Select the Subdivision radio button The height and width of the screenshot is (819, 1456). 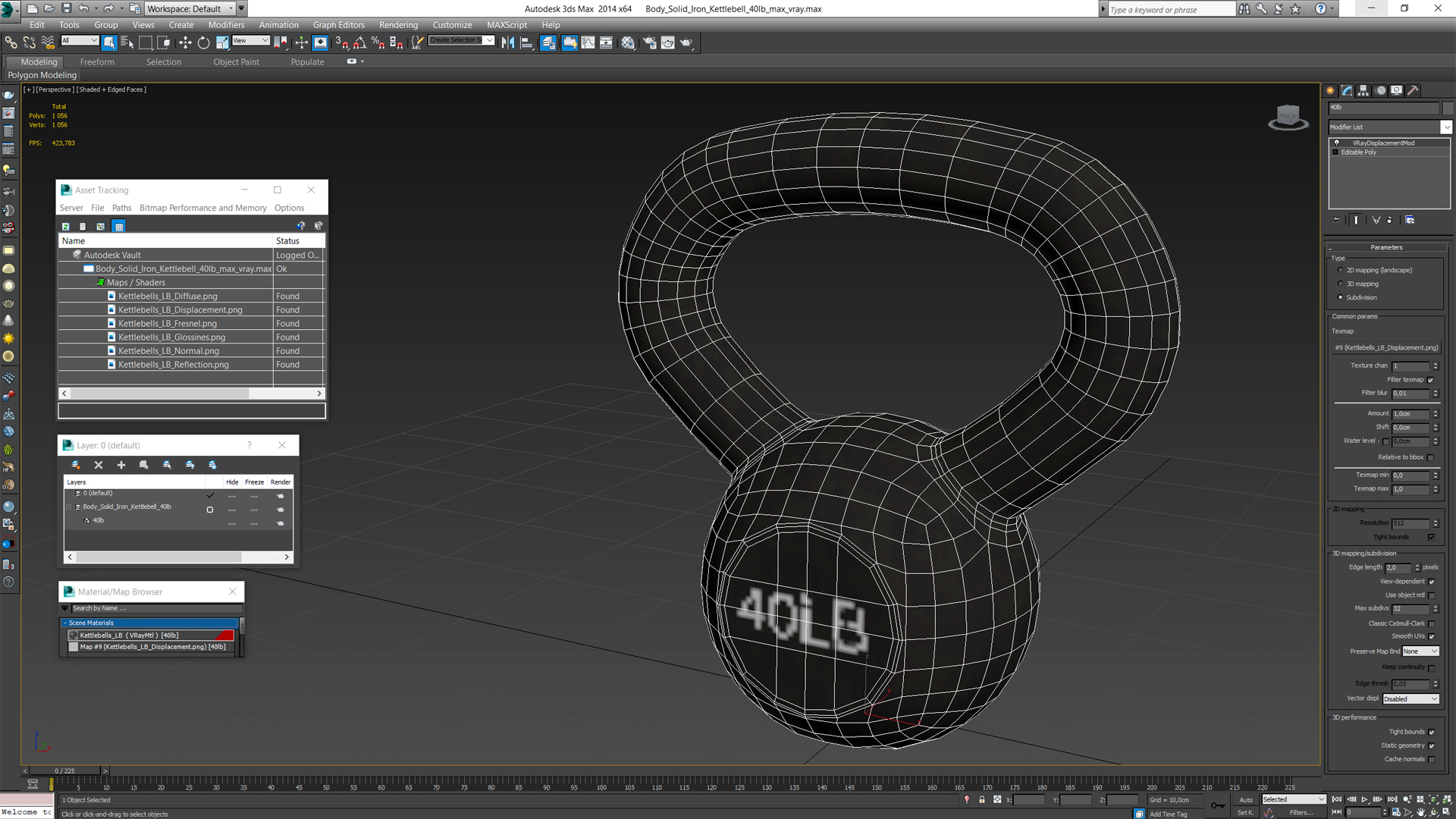pyautogui.click(x=1341, y=297)
